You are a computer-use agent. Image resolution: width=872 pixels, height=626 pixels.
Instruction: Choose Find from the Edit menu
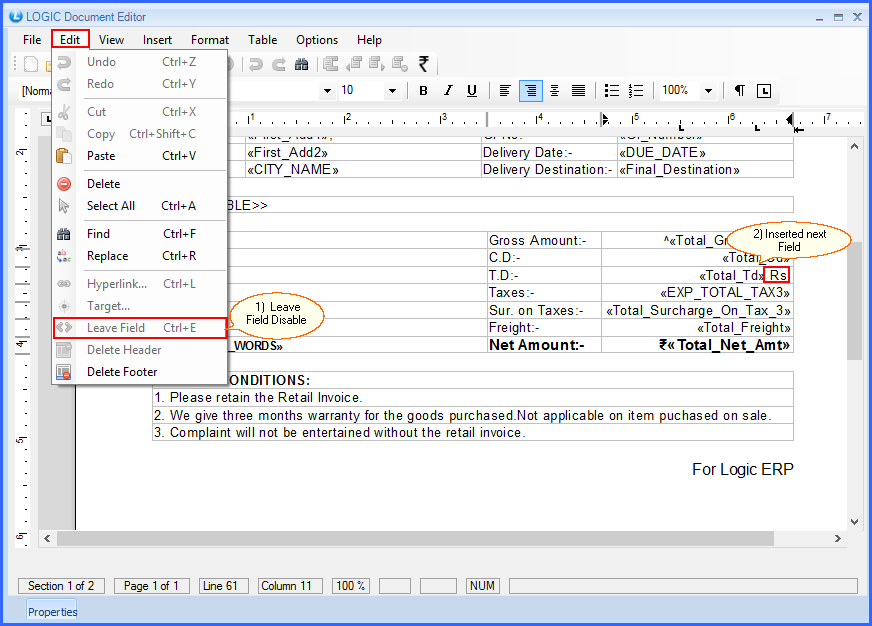click(x=140, y=234)
